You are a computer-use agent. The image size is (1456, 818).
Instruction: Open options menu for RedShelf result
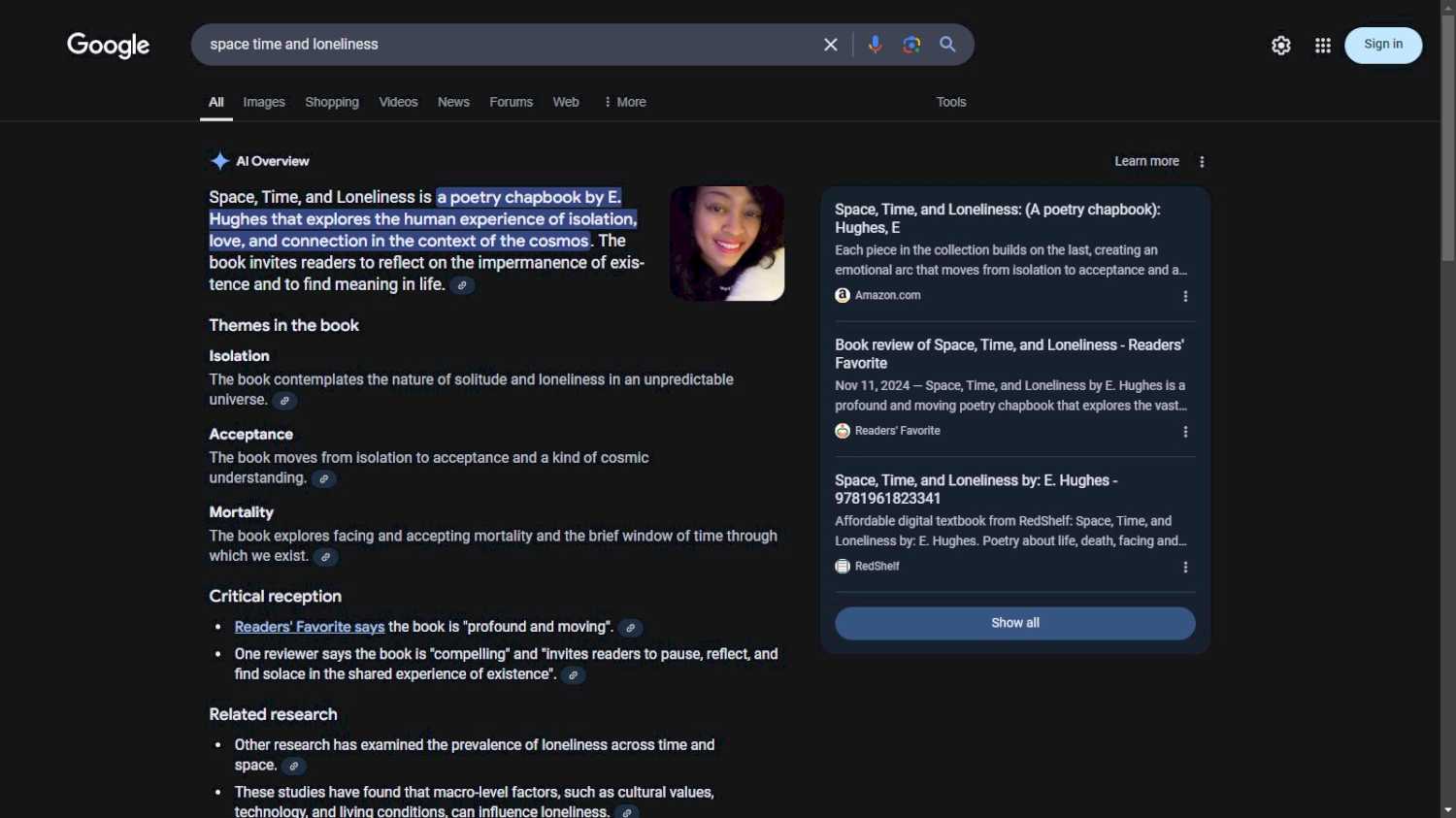point(1185,567)
